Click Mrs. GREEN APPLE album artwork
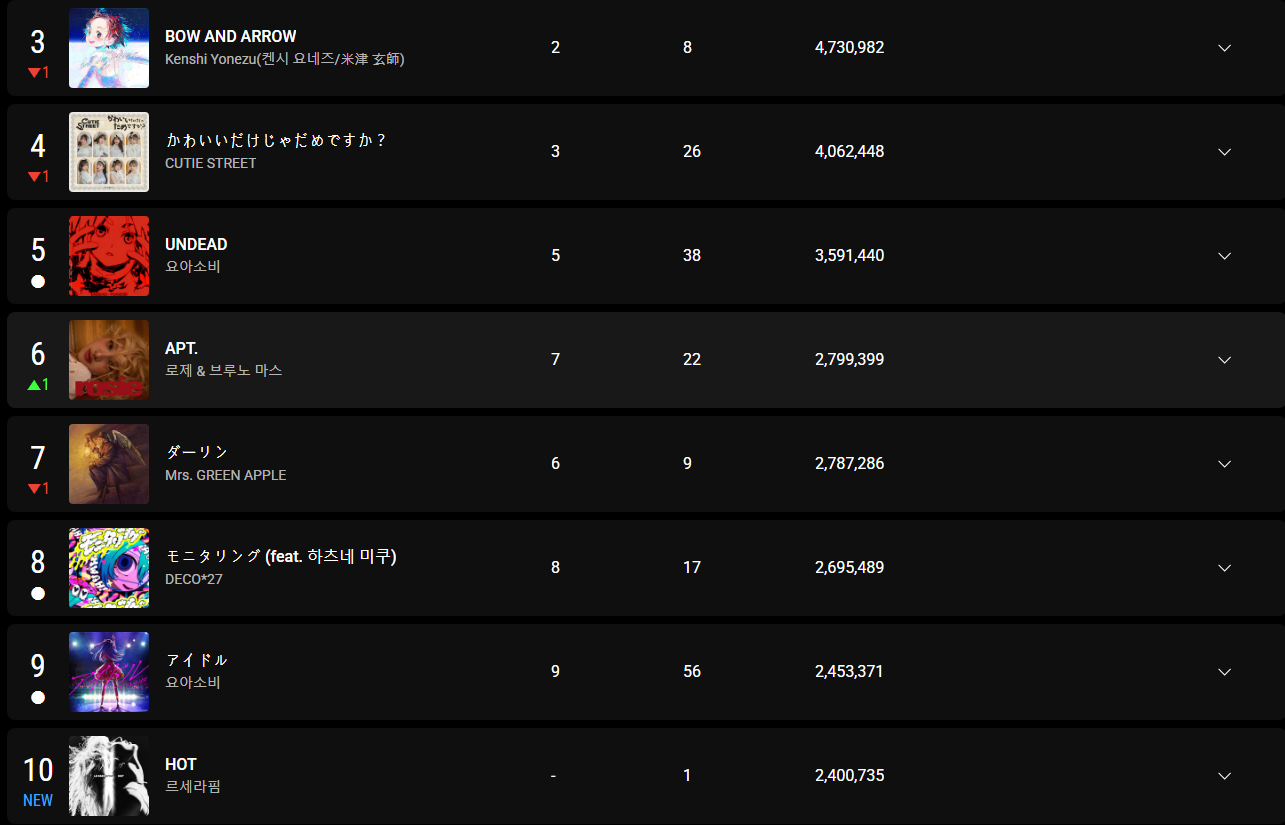The height and width of the screenshot is (825, 1285). (x=109, y=464)
